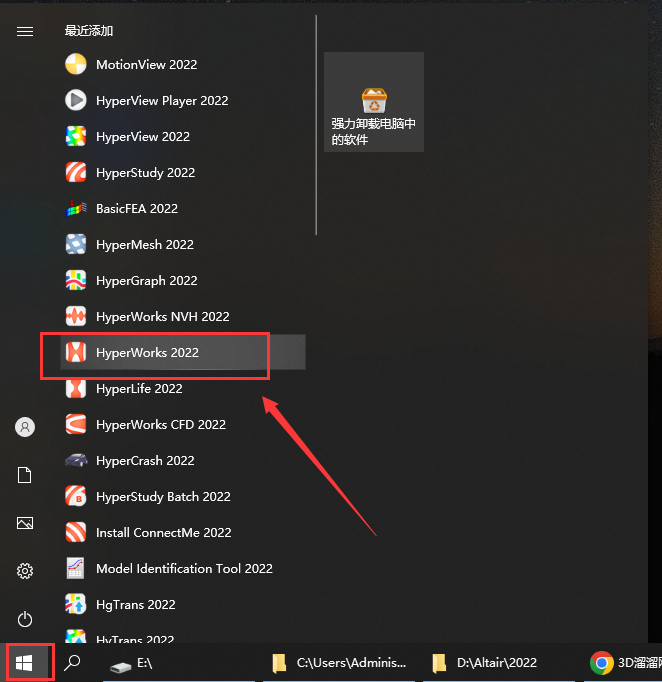
Task: Open HyperGraph 2022
Action: point(146,281)
